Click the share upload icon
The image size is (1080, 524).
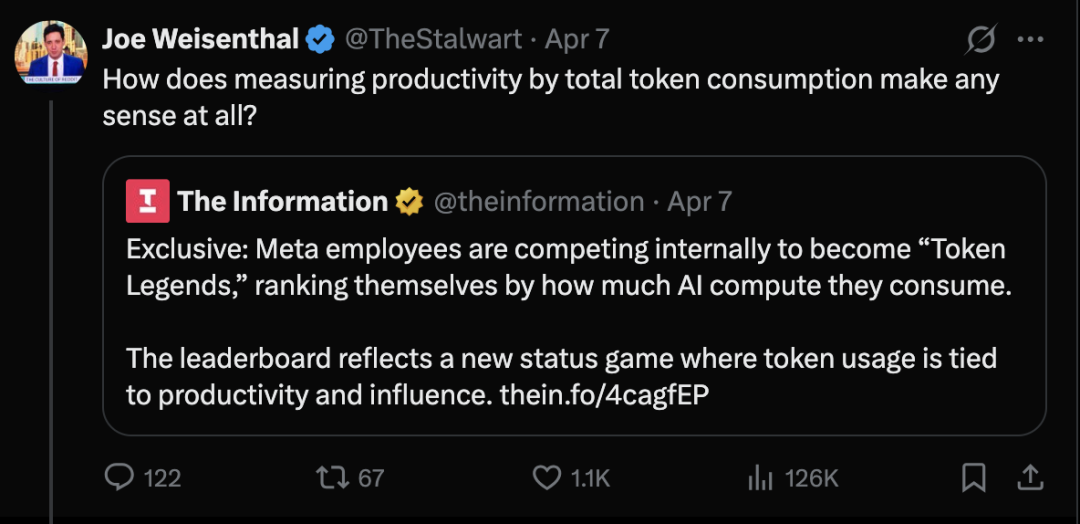tap(1030, 478)
